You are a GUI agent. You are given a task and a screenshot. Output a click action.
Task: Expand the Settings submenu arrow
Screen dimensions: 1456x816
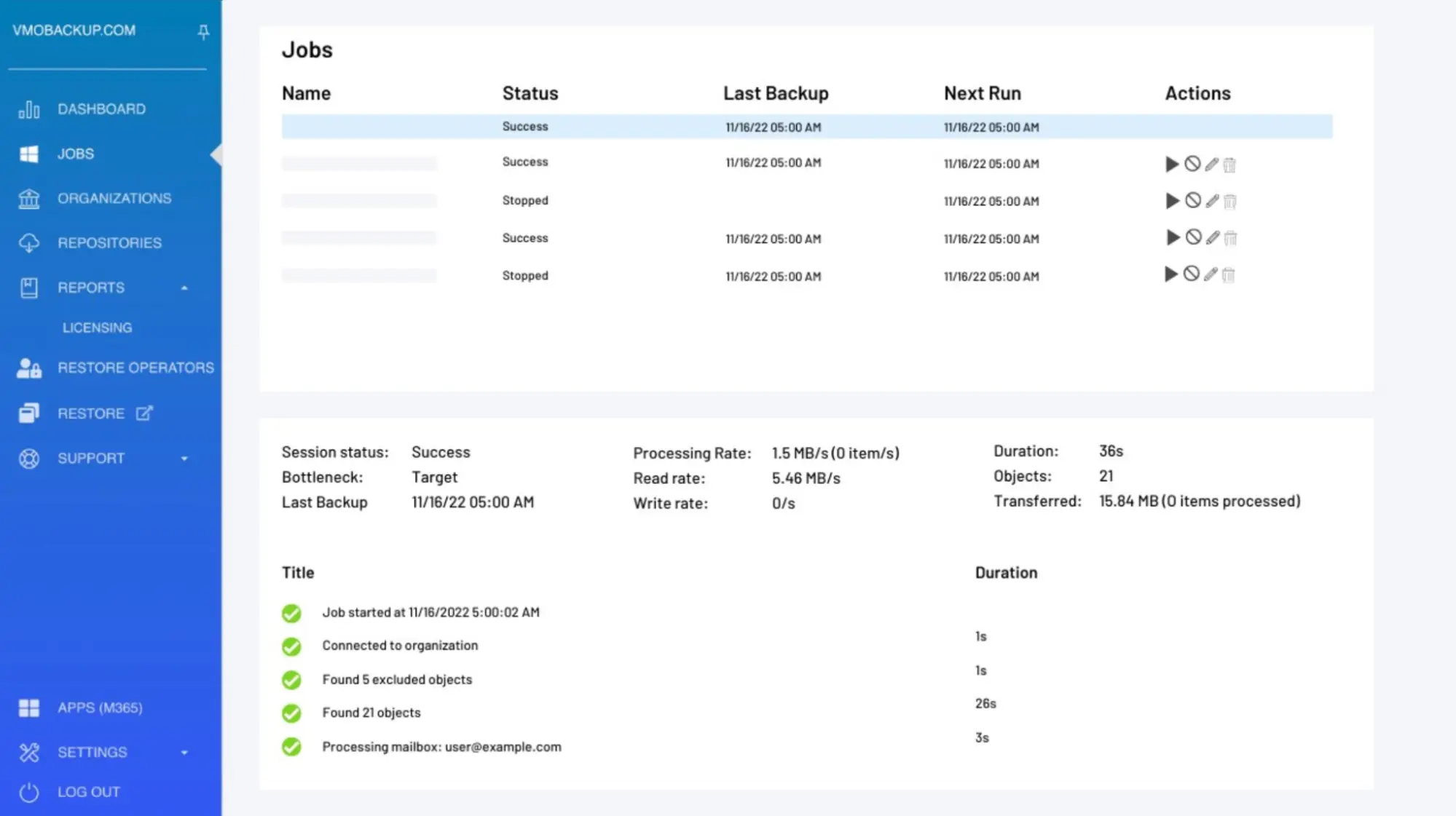[184, 753]
